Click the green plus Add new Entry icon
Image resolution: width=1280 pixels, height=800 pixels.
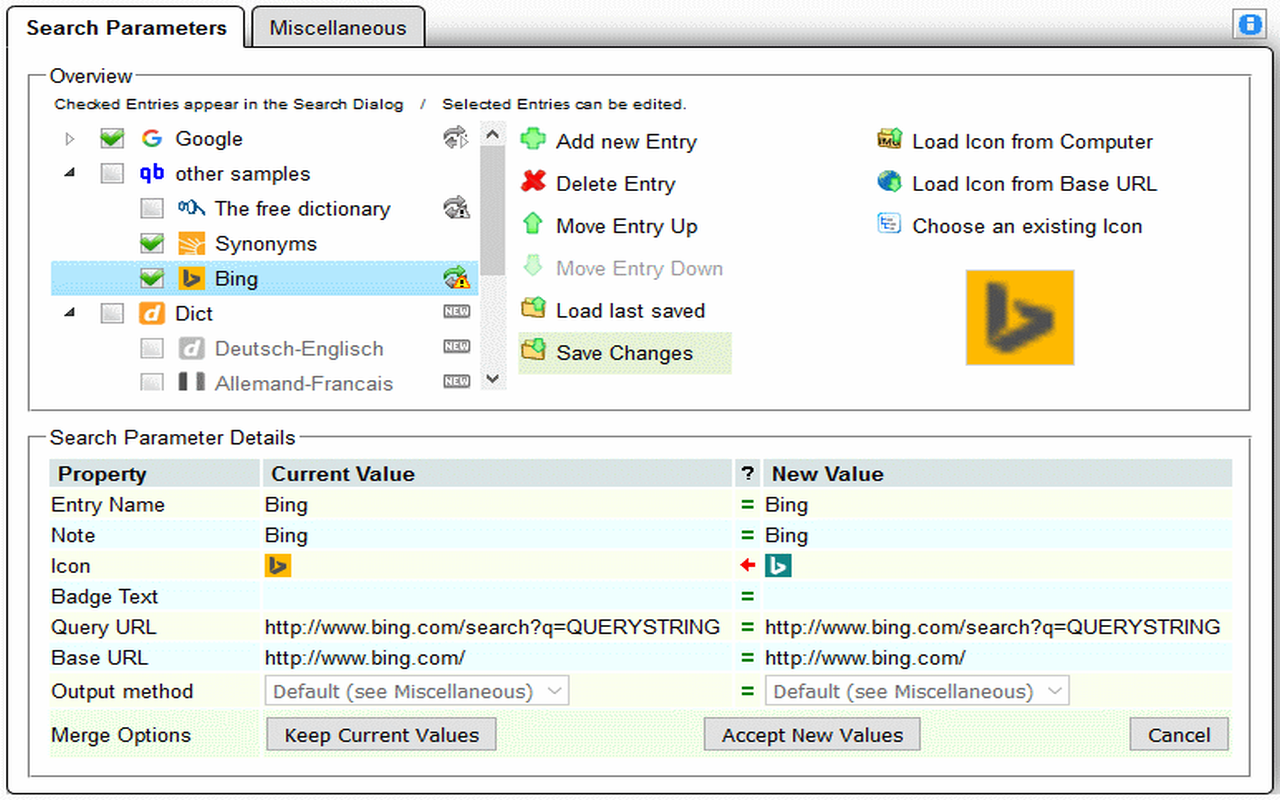click(534, 140)
